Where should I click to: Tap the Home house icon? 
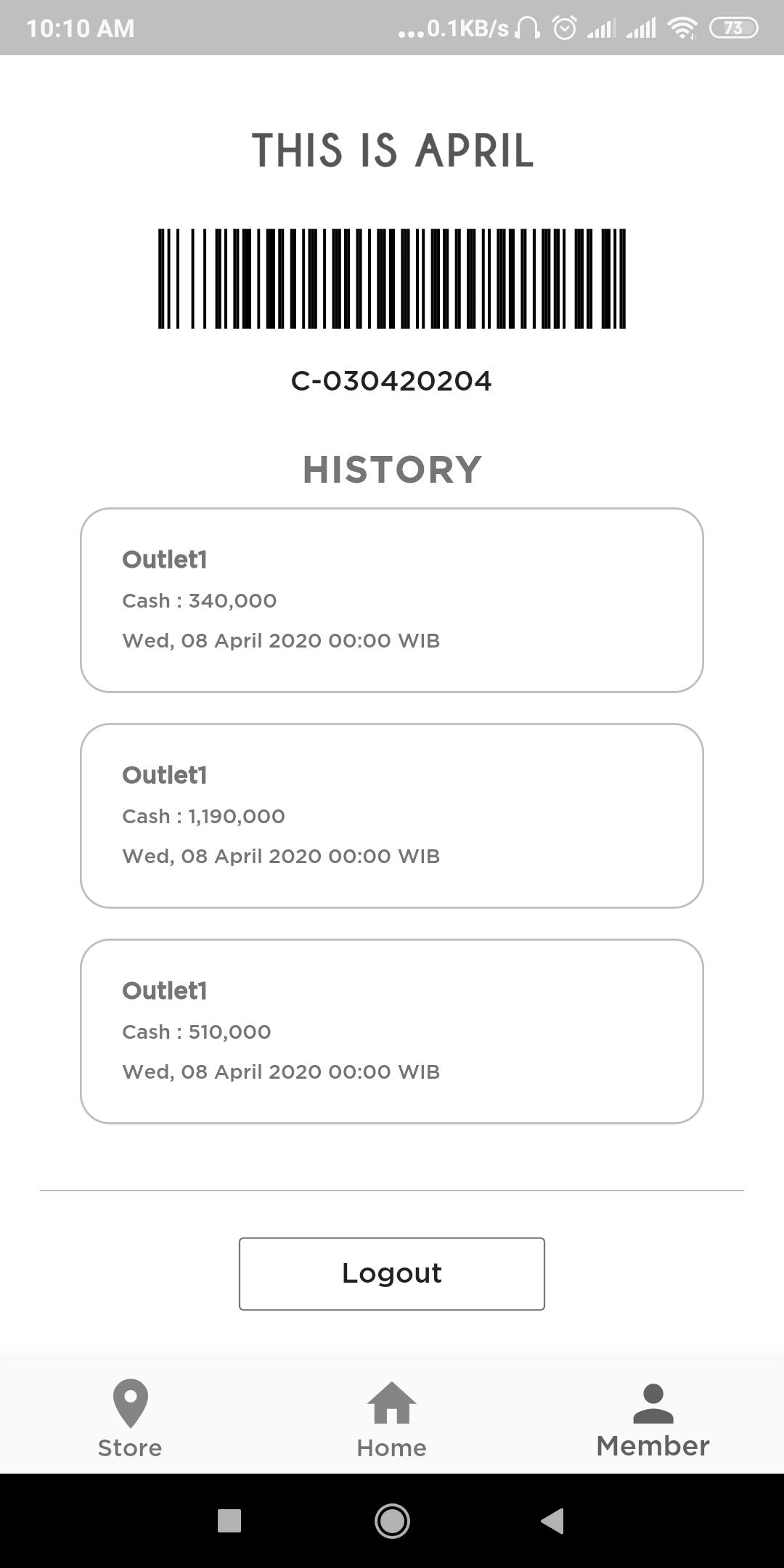(392, 1403)
